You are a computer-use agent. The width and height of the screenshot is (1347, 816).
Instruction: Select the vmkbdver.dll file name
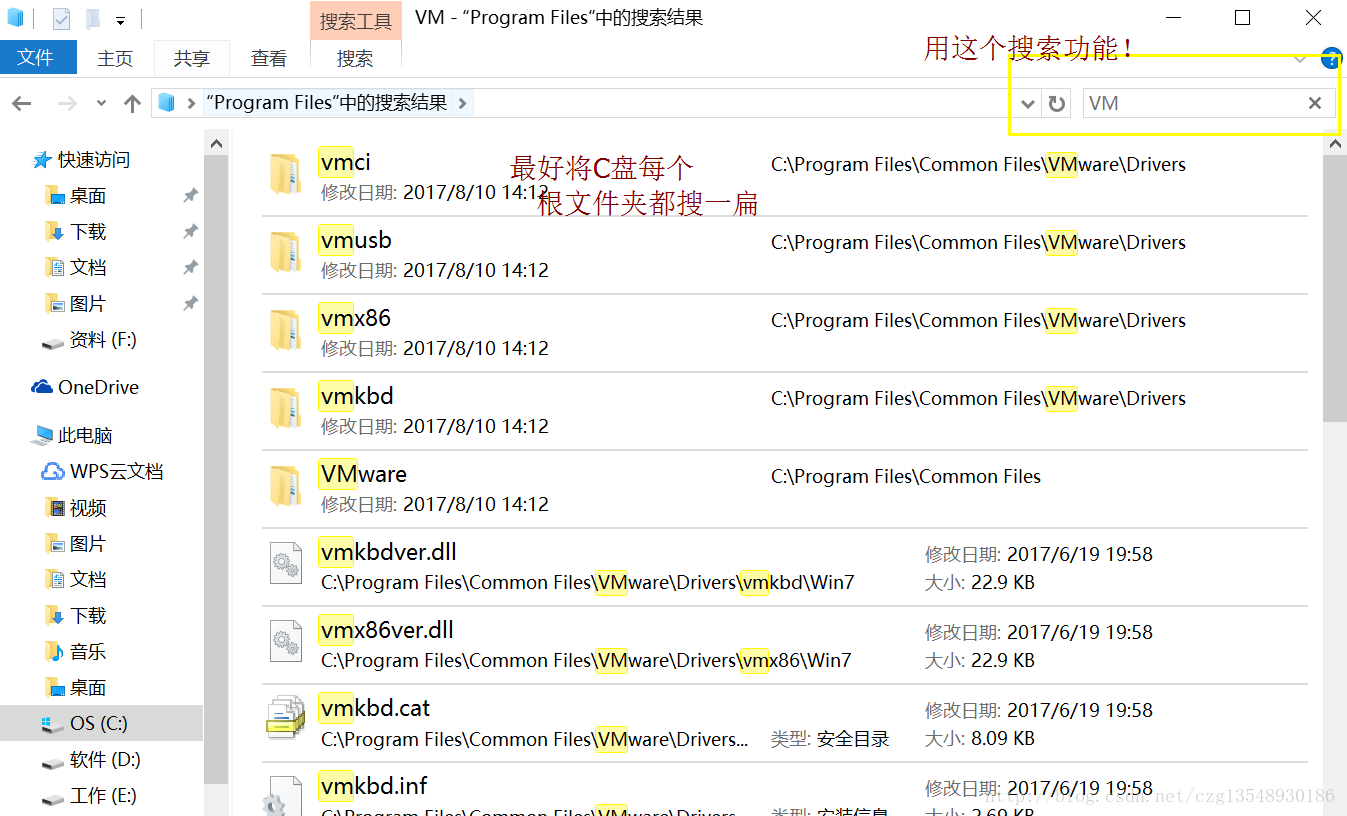(388, 552)
